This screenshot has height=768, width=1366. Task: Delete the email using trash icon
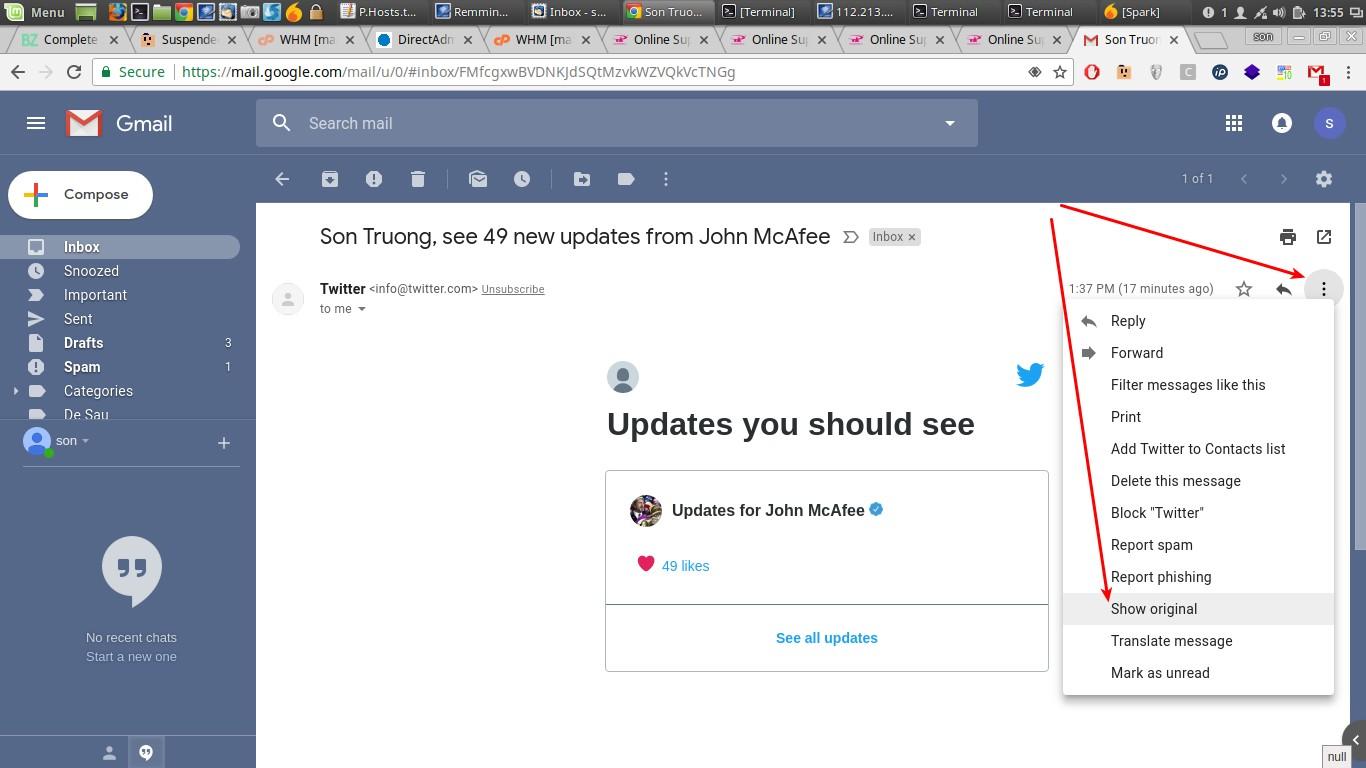[418, 179]
